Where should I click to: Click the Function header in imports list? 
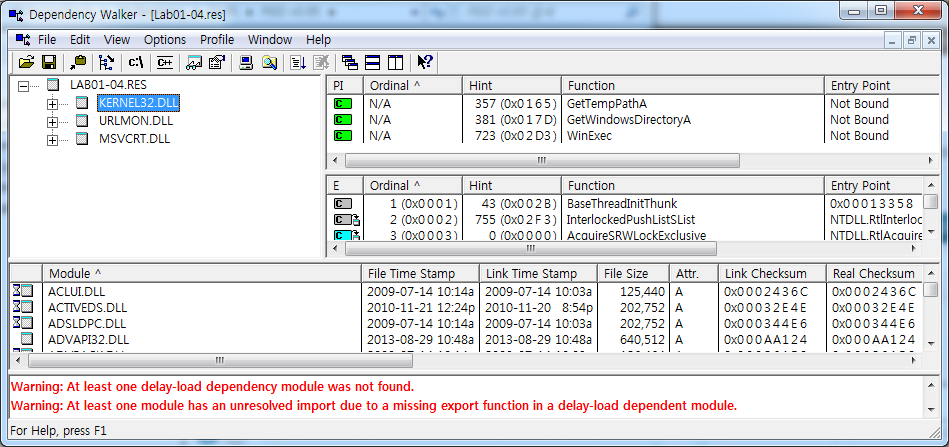pos(690,86)
